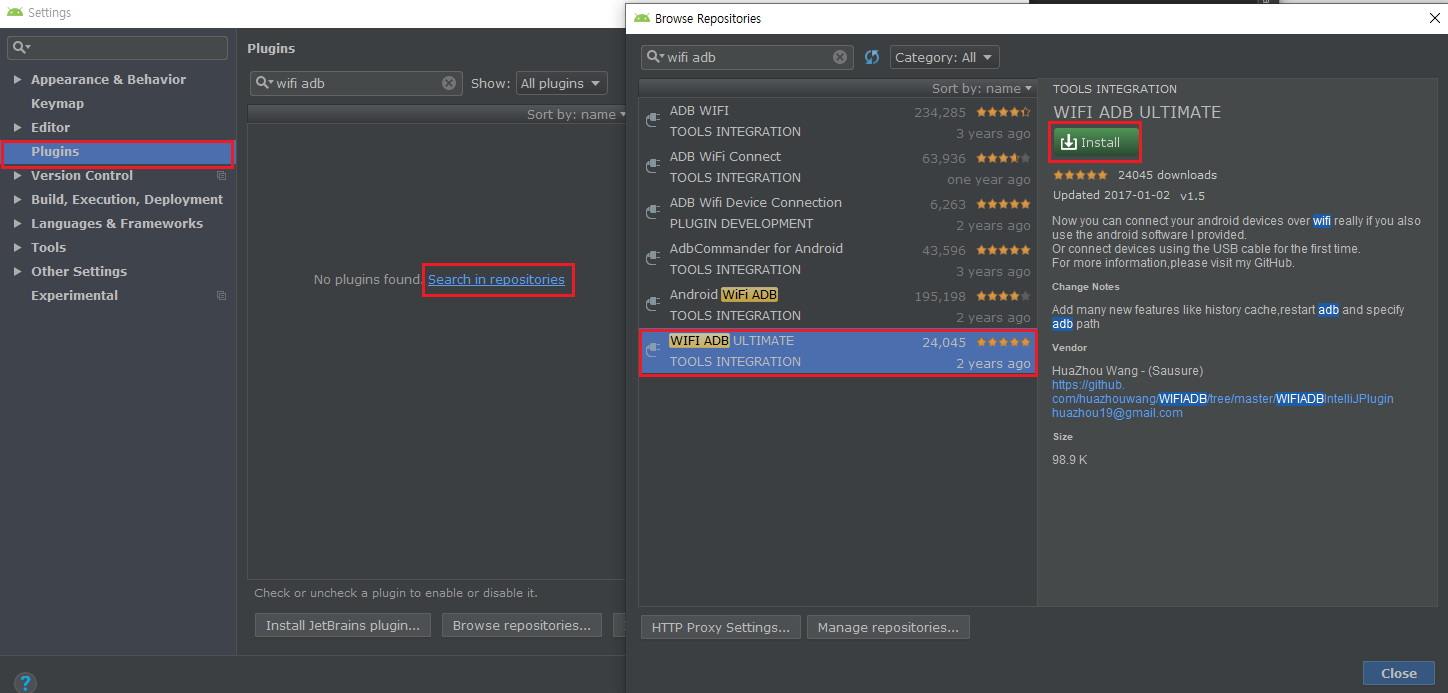Screen dimensions: 1448x693
Task: Click the rating stars of WIFI ADB ULTIMATE details
Action: coord(1081,175)
